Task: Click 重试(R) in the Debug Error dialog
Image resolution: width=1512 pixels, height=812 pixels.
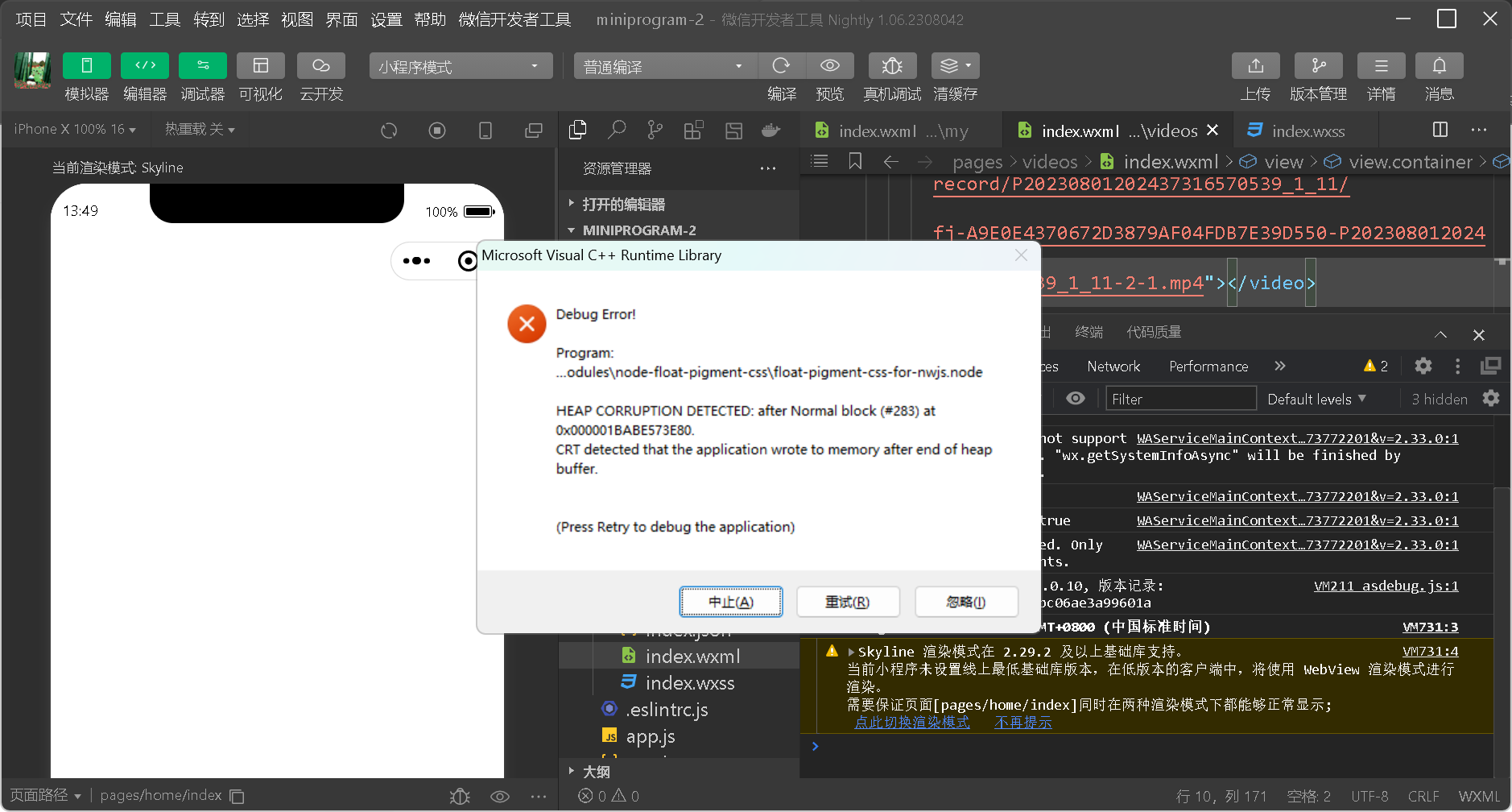Action: 848,602
